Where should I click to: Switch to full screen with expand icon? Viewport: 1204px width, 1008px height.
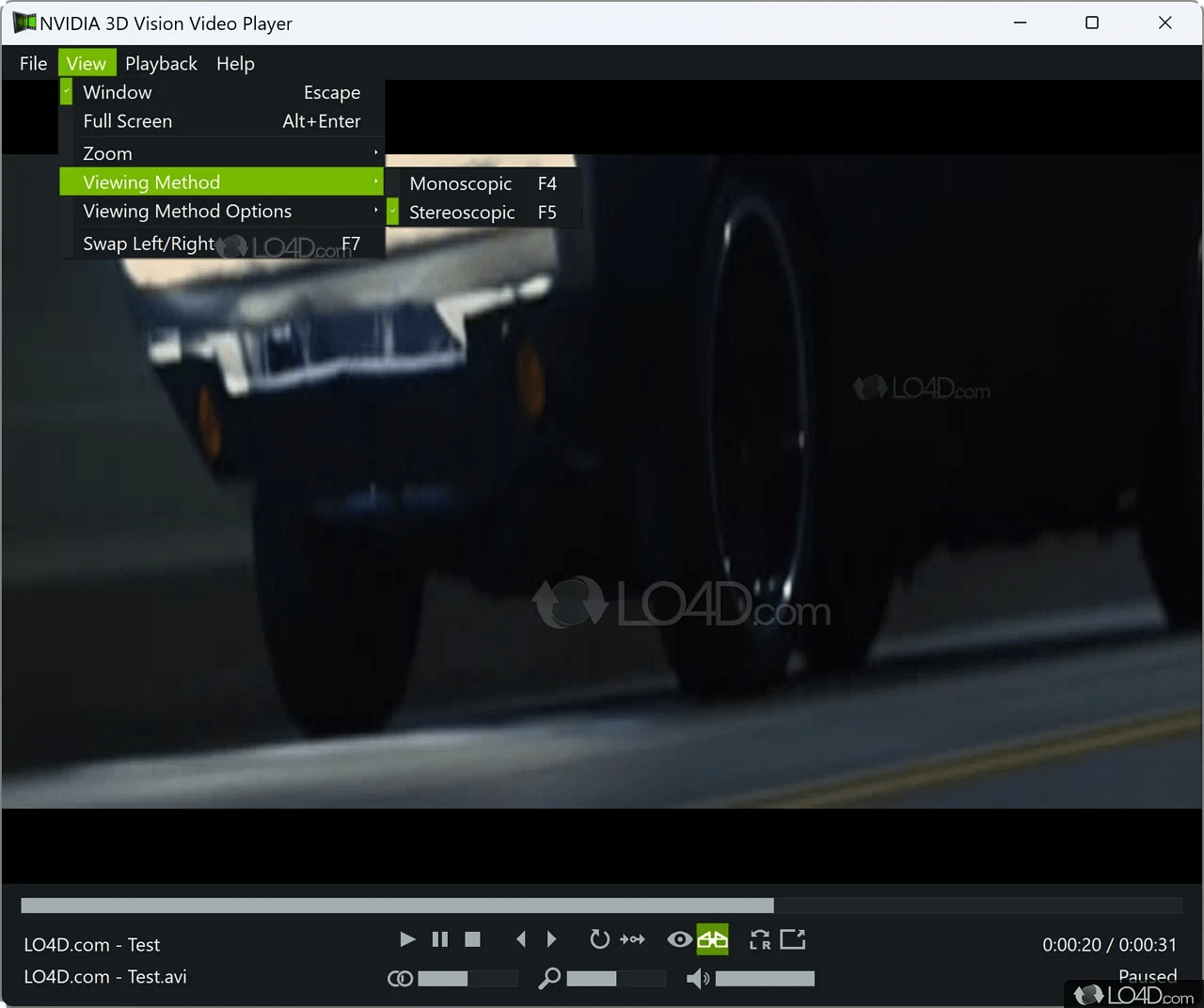pyautogui.click(x=793, y=939)
